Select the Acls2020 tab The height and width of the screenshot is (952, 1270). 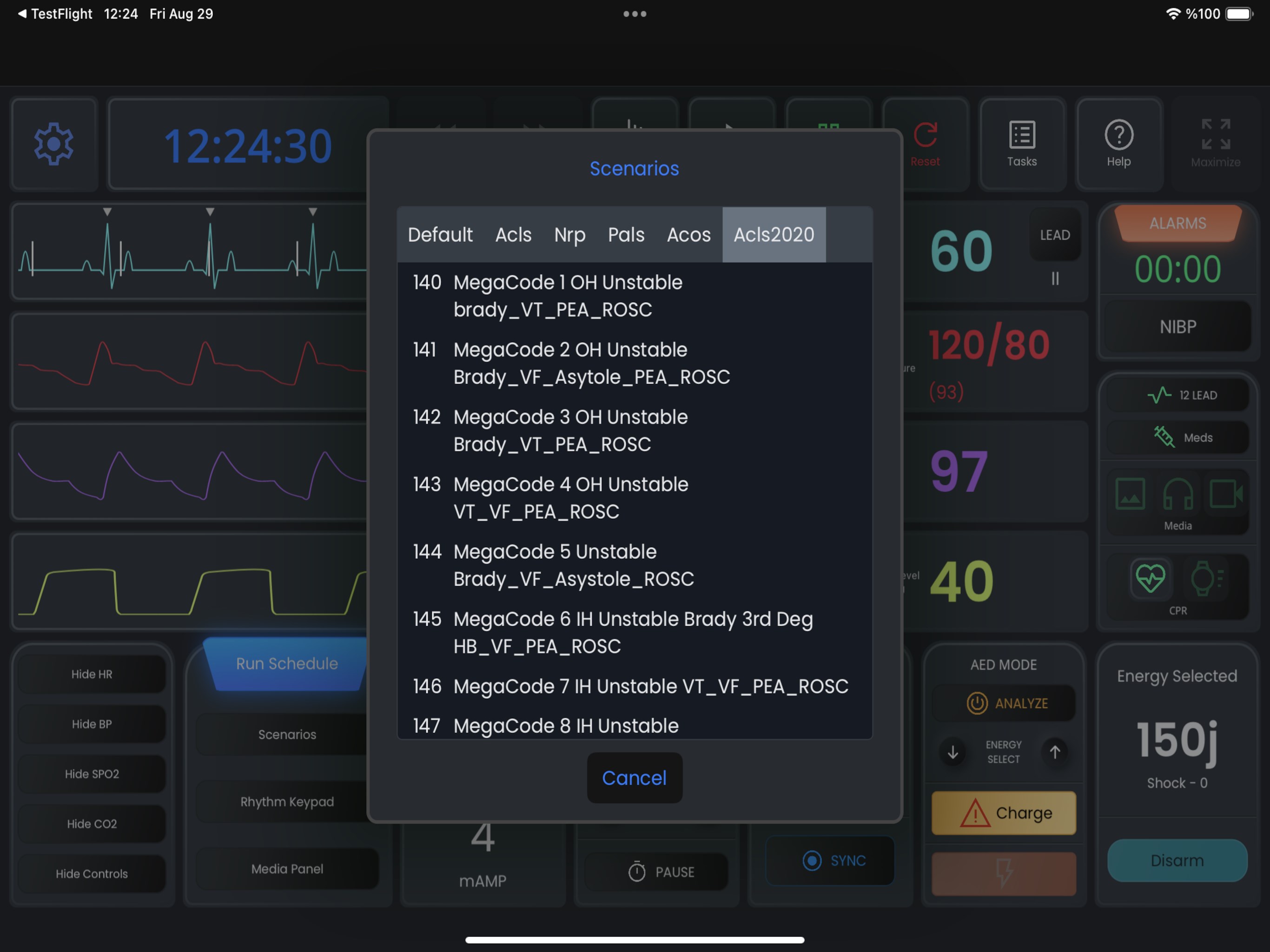(774, 235)
